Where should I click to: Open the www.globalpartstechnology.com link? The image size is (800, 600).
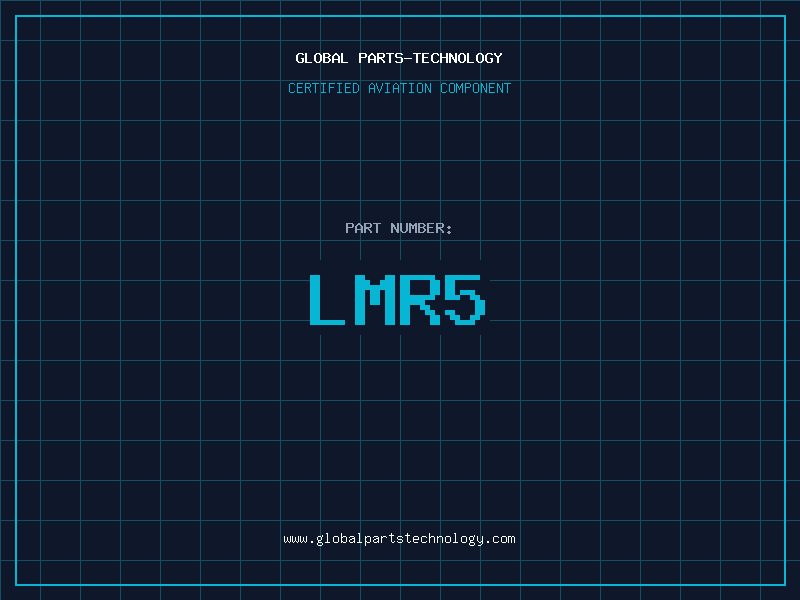399,539
